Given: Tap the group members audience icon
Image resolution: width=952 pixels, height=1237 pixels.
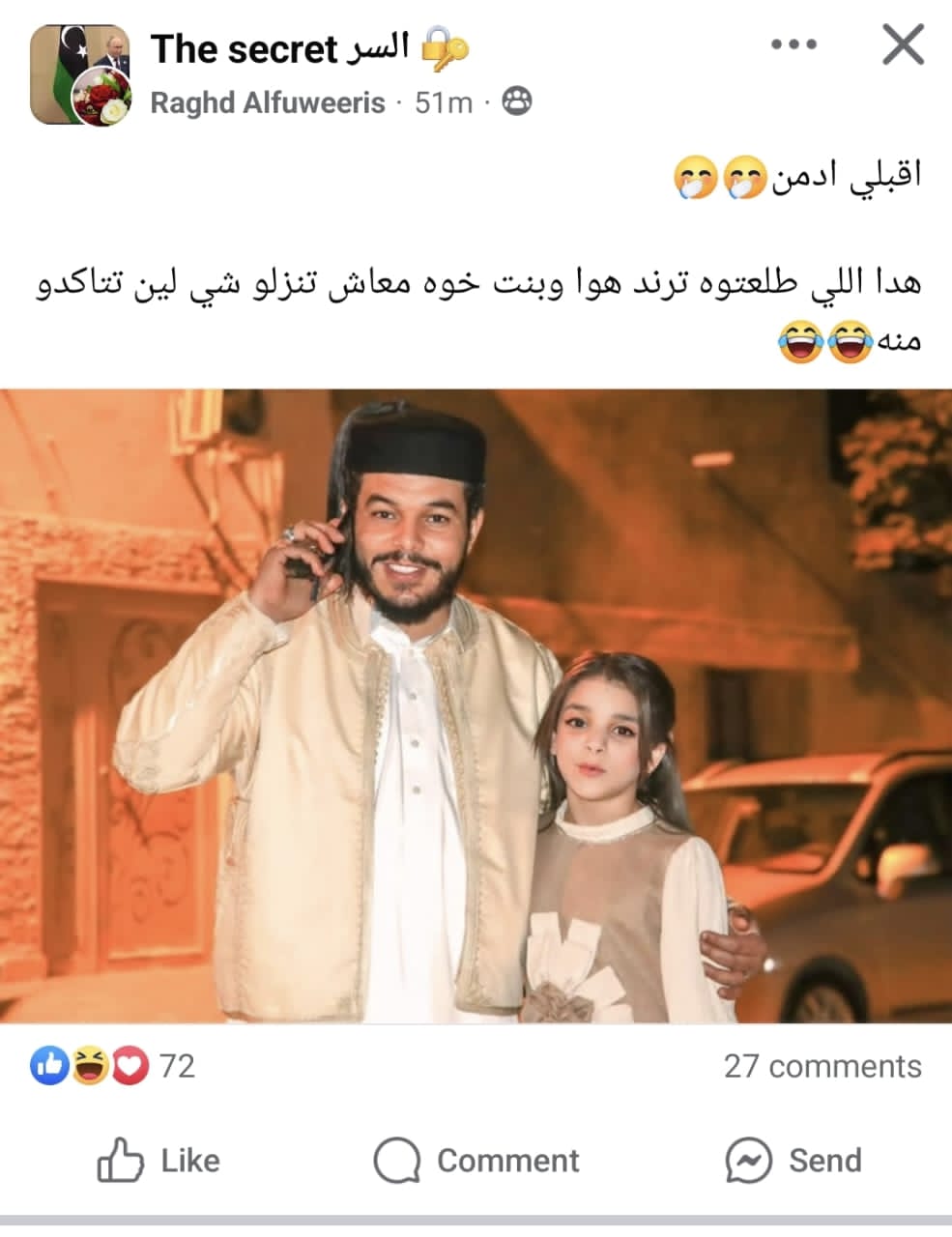Looking at the screenshot, I should pyautogui.click(x=517, y=101).
